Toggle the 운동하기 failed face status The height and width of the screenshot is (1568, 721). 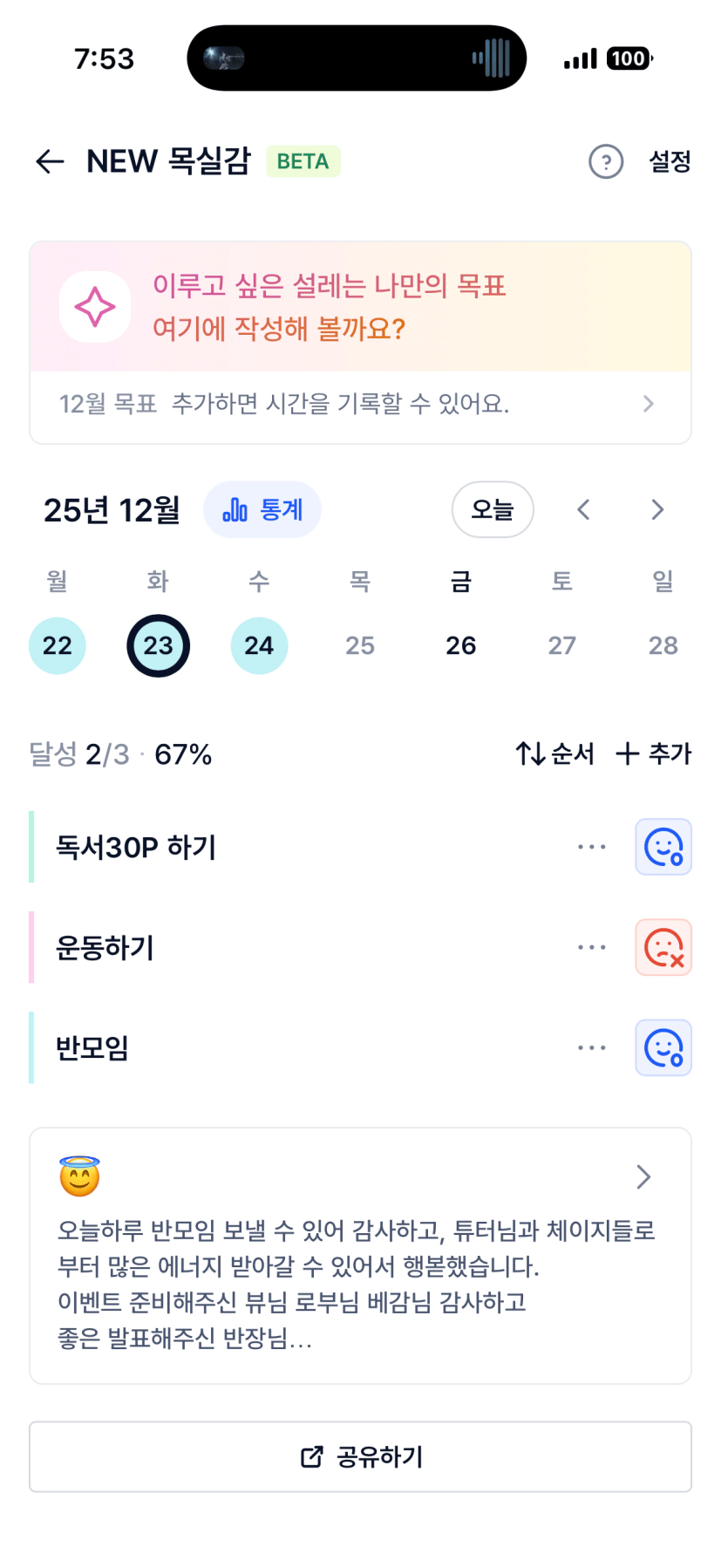click(663, 947)
